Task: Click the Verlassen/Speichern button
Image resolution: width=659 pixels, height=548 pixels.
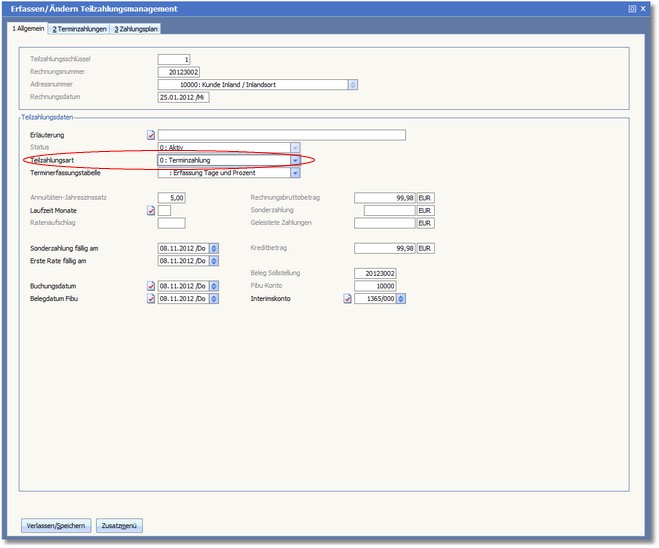Action: (56, 525)
